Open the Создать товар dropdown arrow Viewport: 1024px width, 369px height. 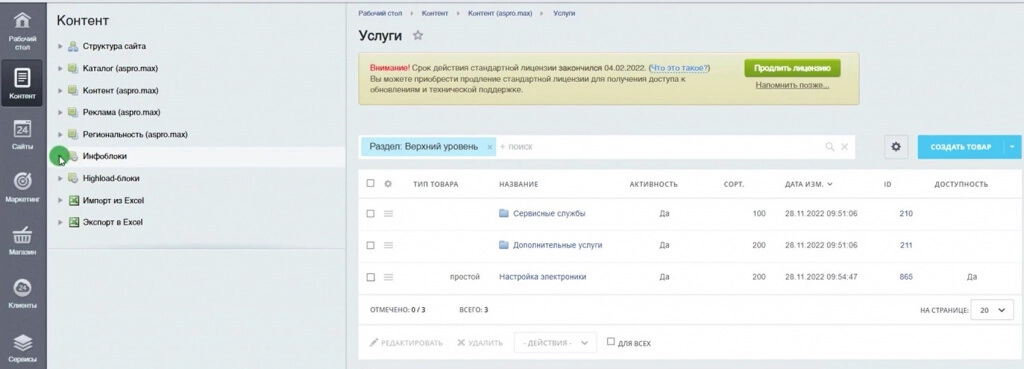tap(1012, 147)
